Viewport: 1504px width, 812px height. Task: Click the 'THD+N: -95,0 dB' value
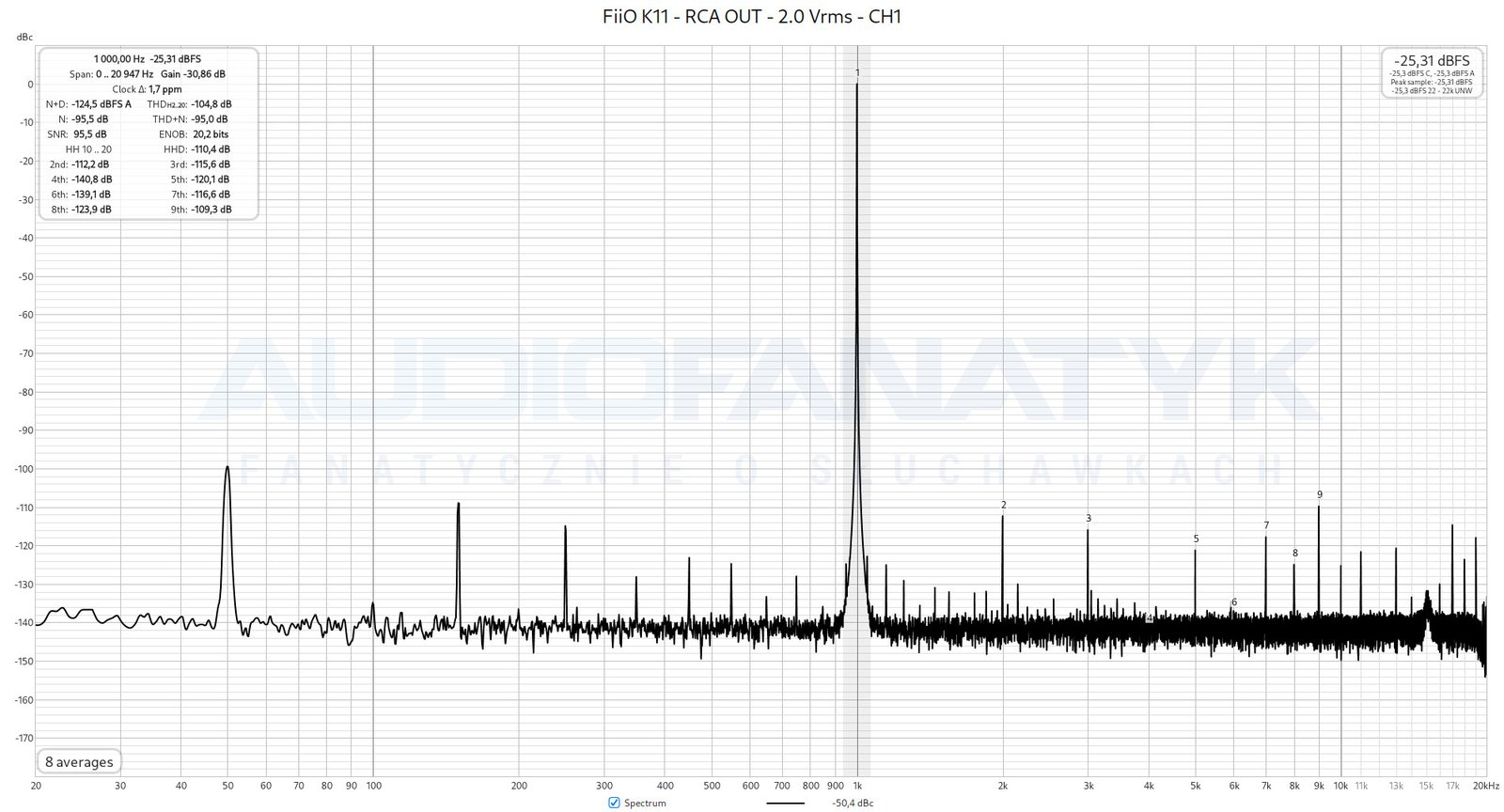[191, 119]
